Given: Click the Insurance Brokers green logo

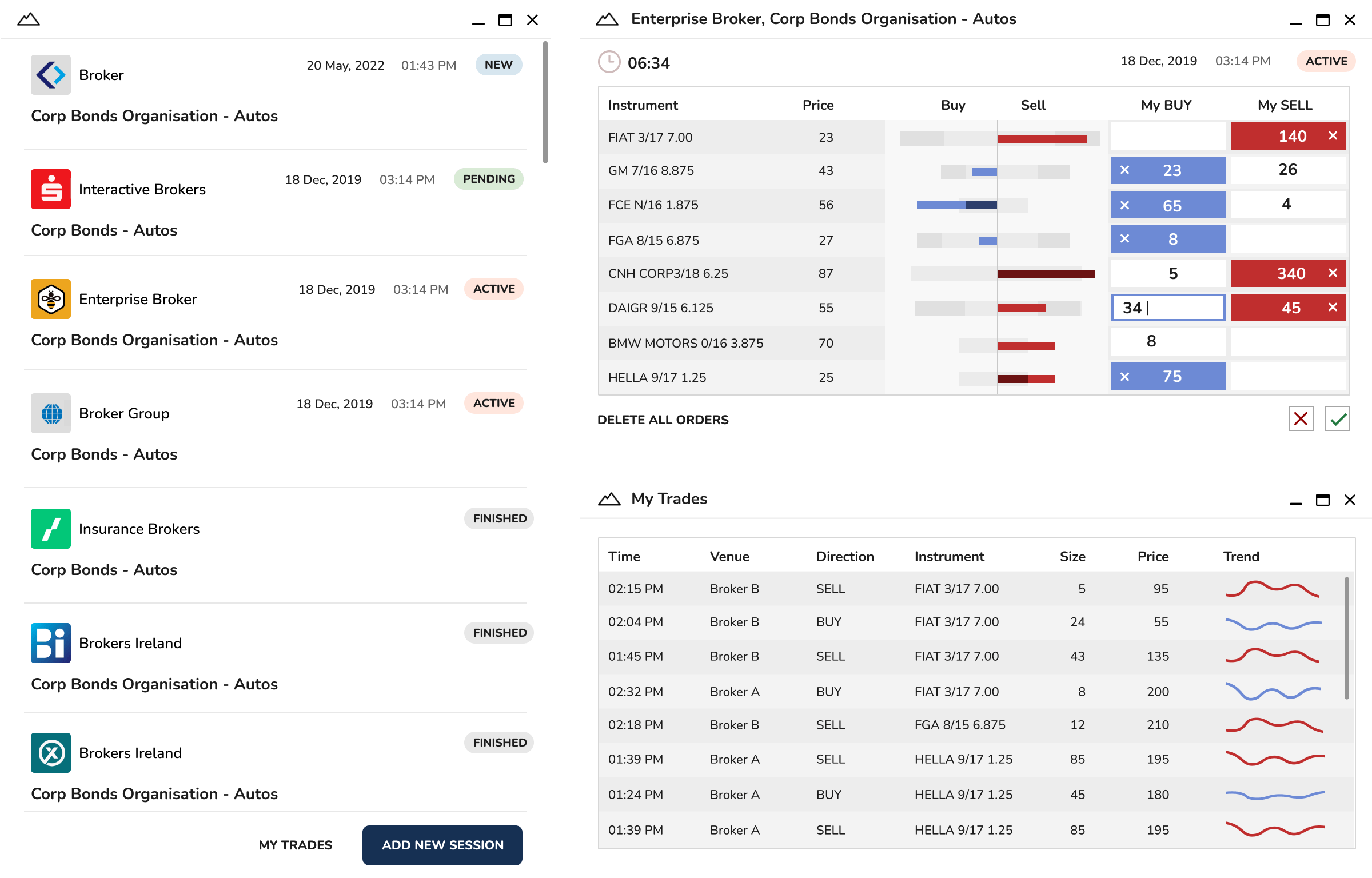Looking at the screenshot, I should click(51, 529).
